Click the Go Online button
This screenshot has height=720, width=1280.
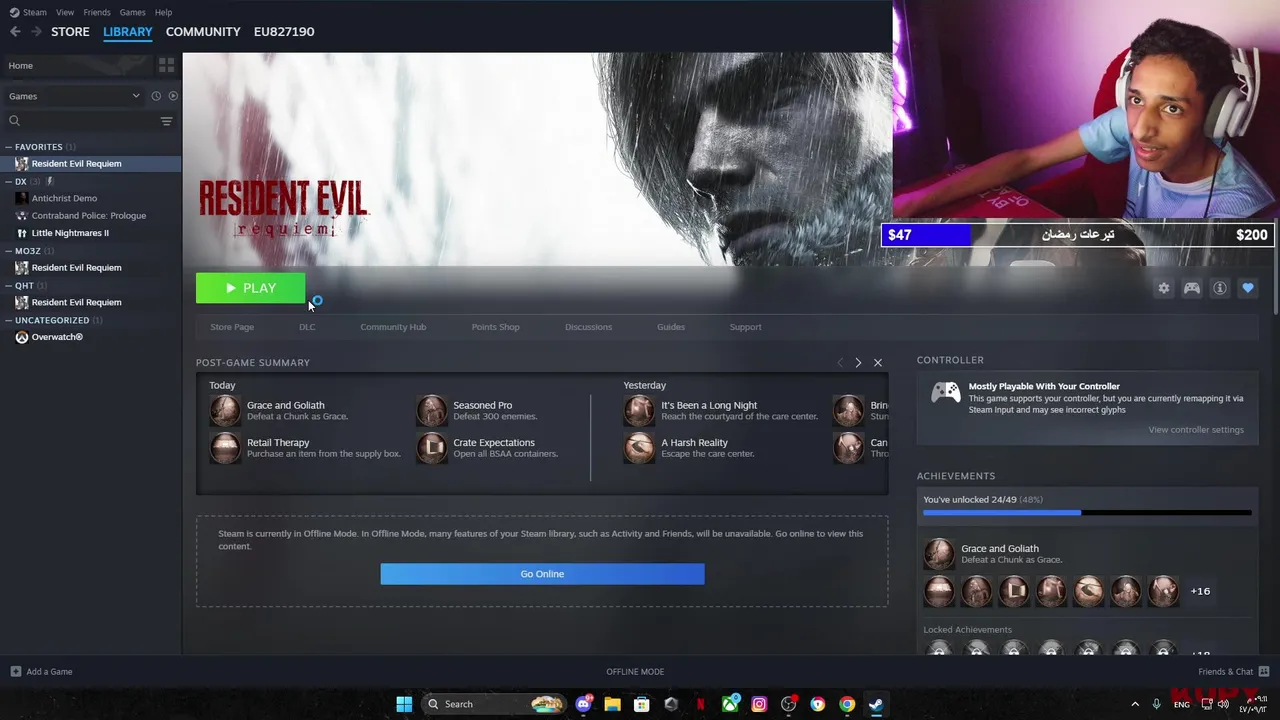click(542, 574)
